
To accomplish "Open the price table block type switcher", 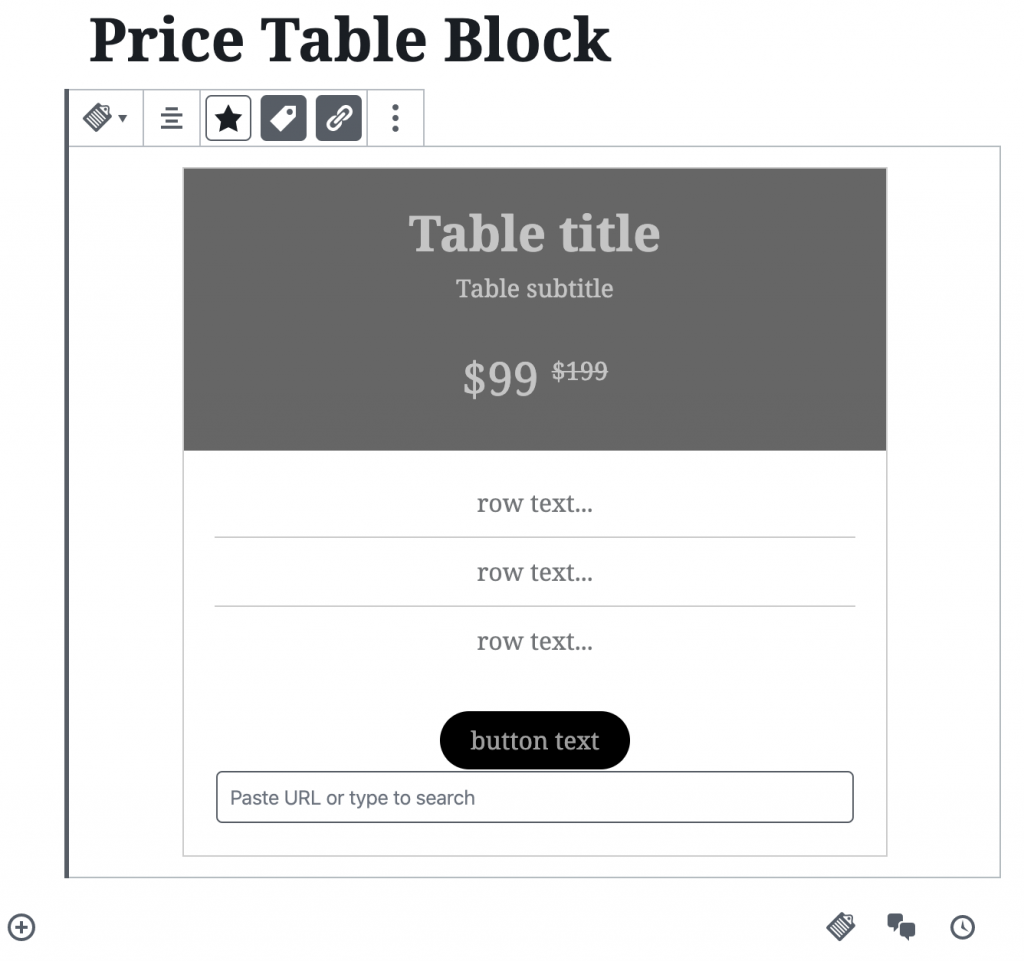I will [105, 118].
